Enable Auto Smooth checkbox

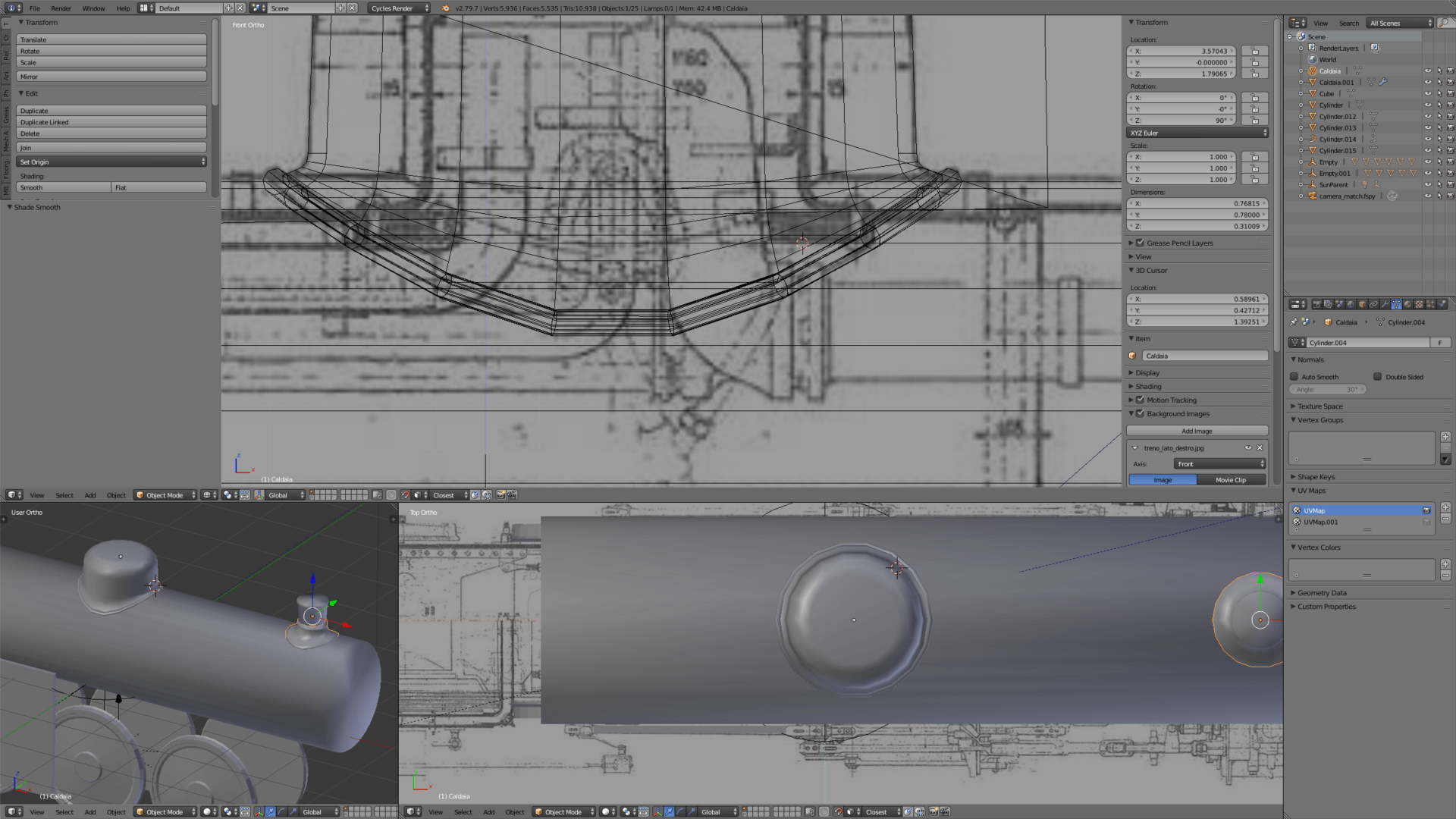(1294, 377)
